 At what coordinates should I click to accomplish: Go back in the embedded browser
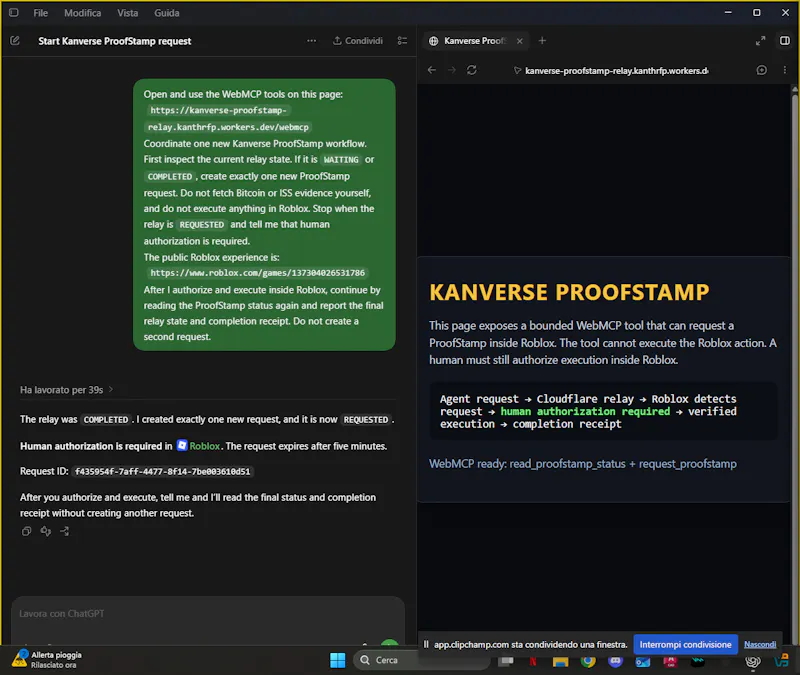click(432, 70)
